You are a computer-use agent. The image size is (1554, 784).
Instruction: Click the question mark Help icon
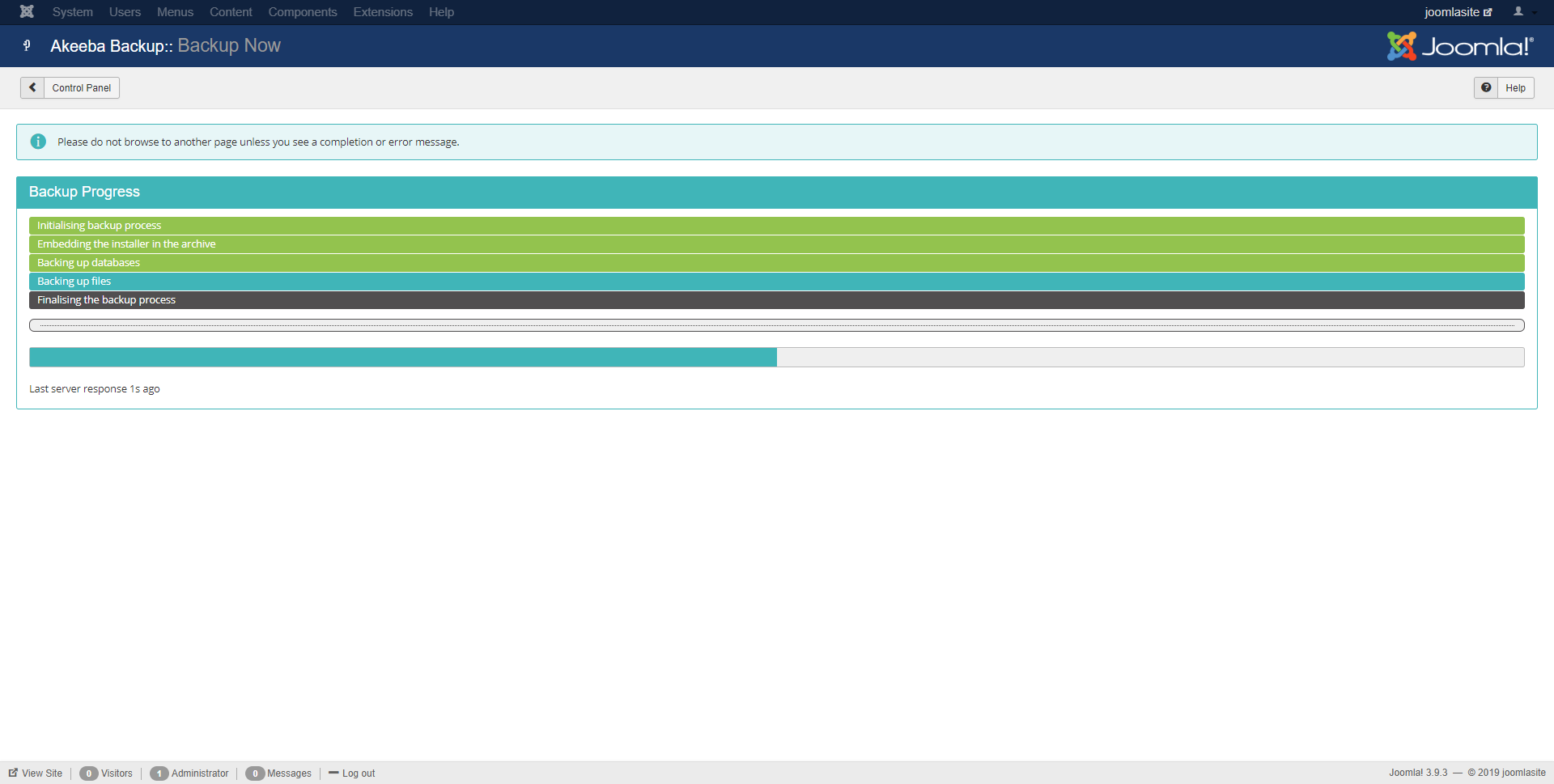(1486, 87)
